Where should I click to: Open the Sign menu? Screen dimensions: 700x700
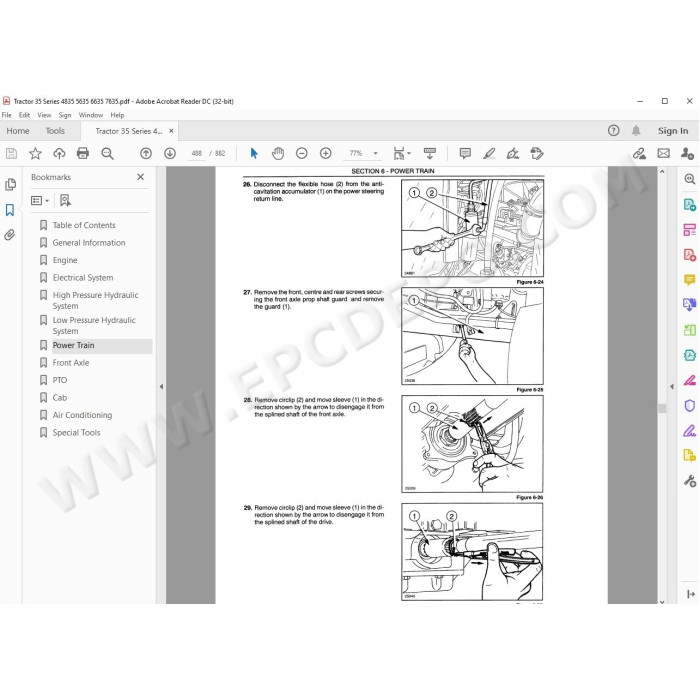65,115
